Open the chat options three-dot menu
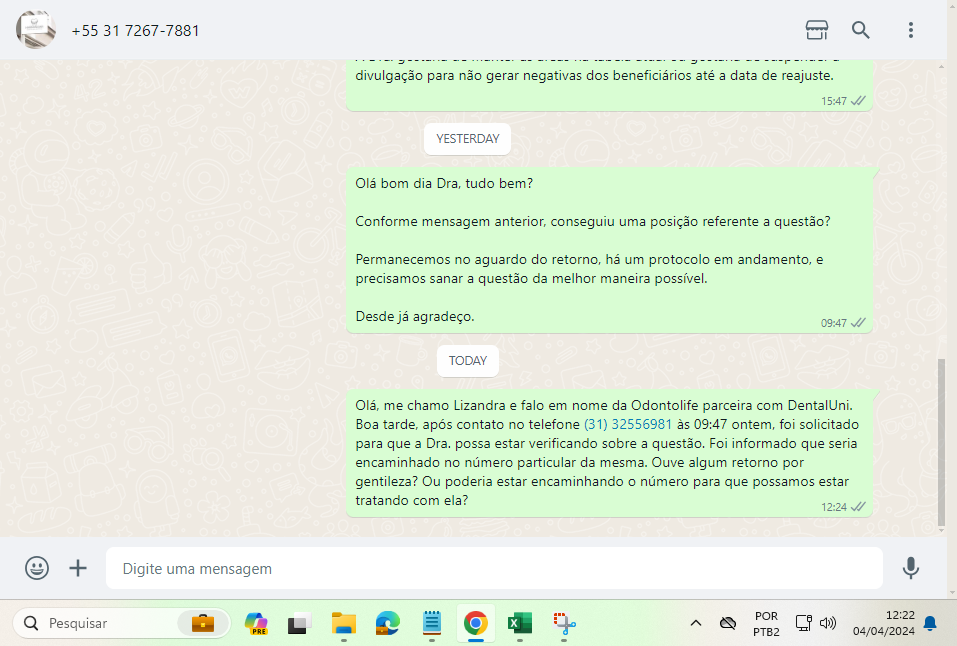 click(910, 30)
